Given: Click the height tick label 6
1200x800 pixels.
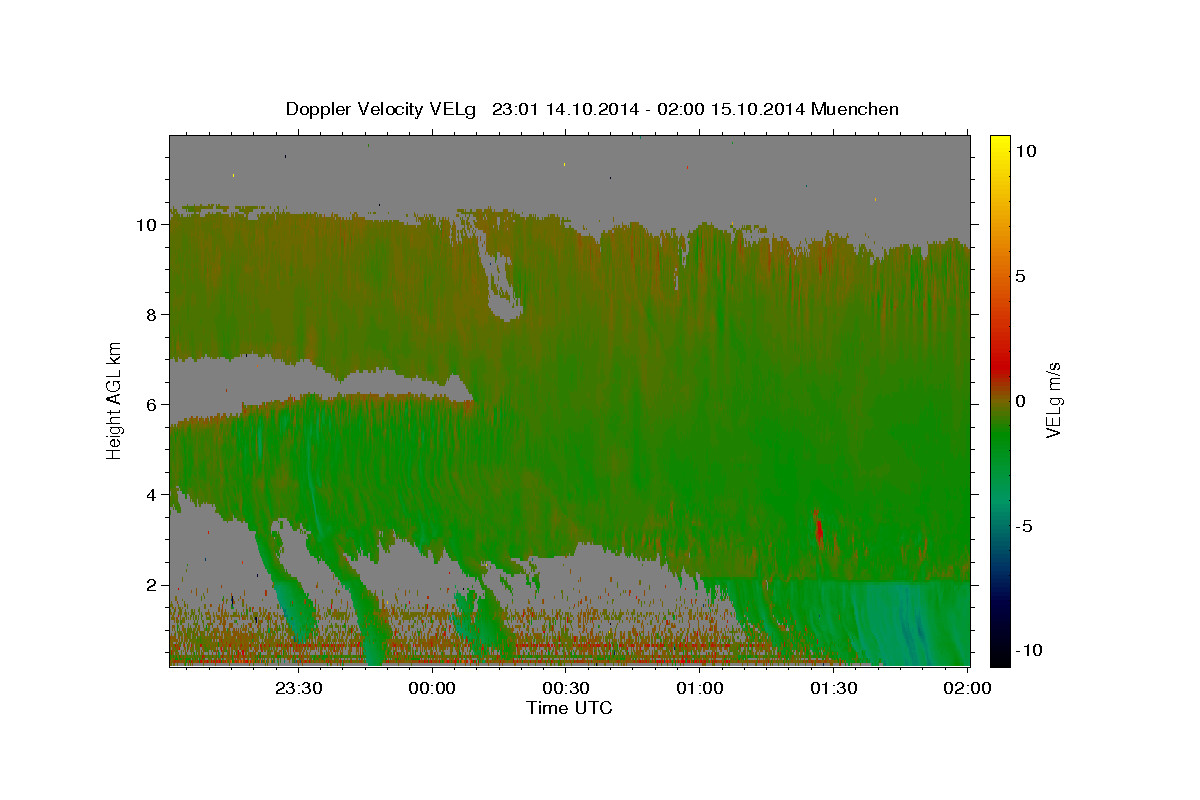Looking at the screenshot, I should (x=154, y=405).
